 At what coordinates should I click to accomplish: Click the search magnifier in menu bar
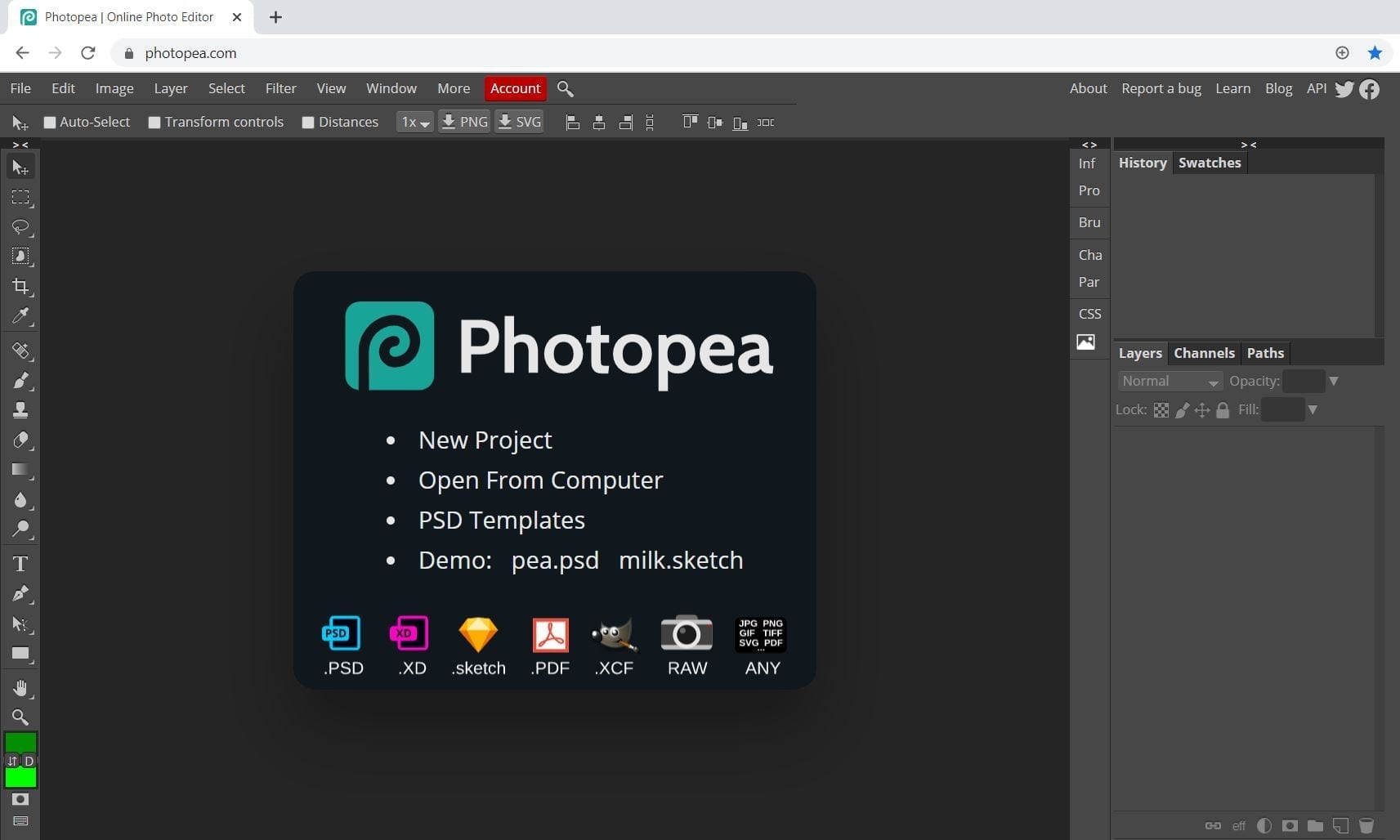[565, 88]
